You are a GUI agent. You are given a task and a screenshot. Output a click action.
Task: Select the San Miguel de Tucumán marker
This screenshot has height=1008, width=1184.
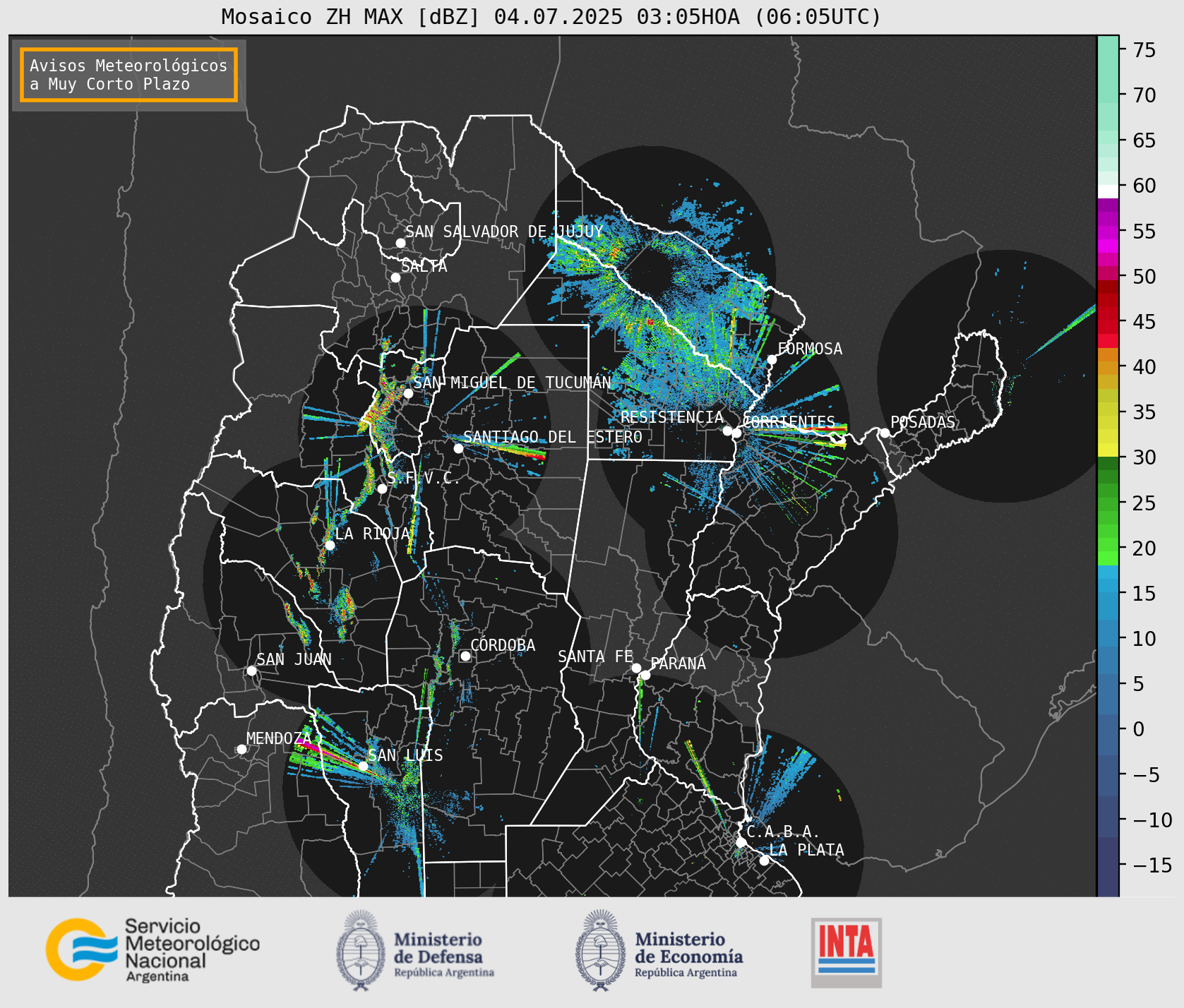point(408,393)
